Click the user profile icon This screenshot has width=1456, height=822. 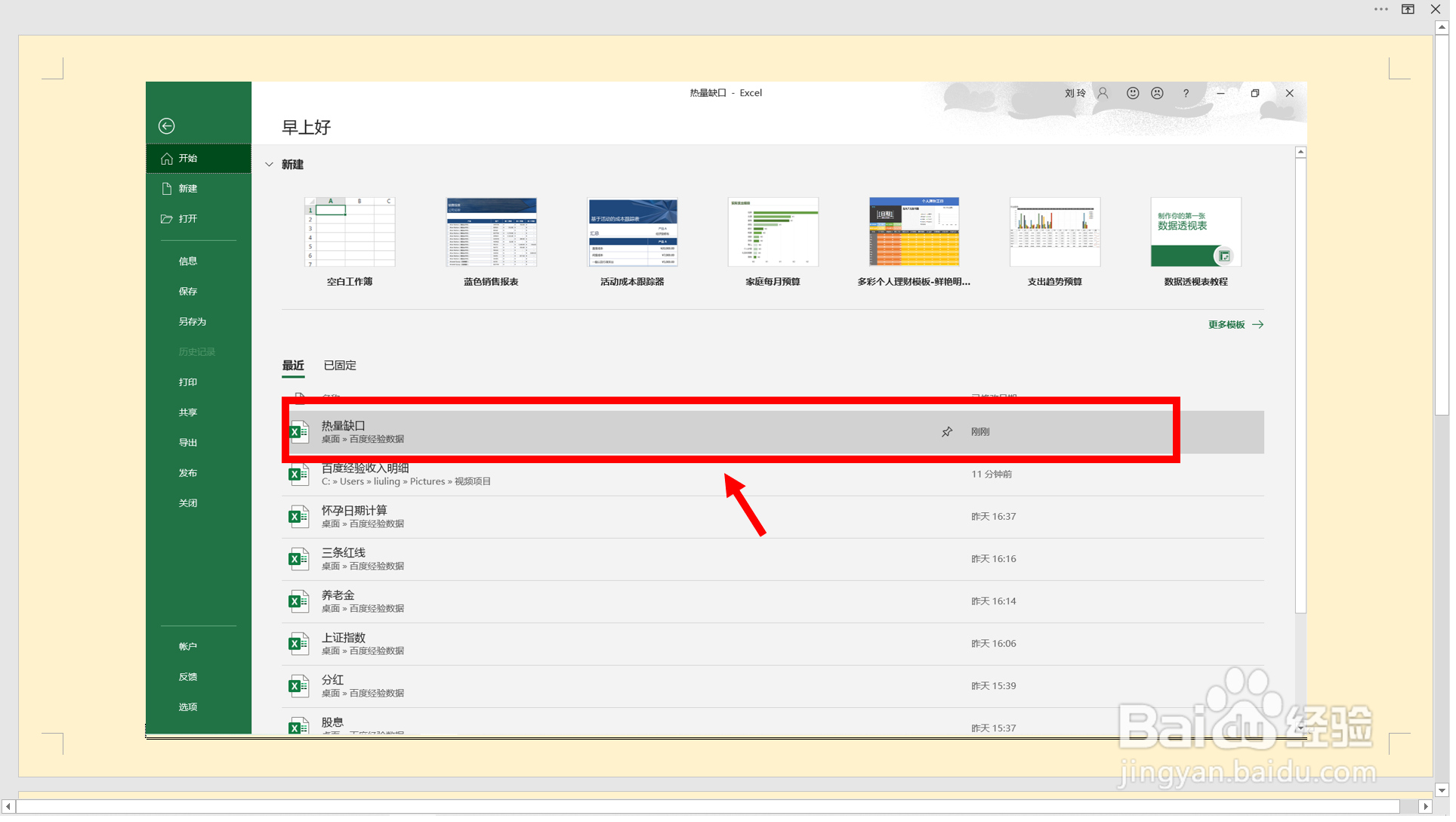(1103, 94)
